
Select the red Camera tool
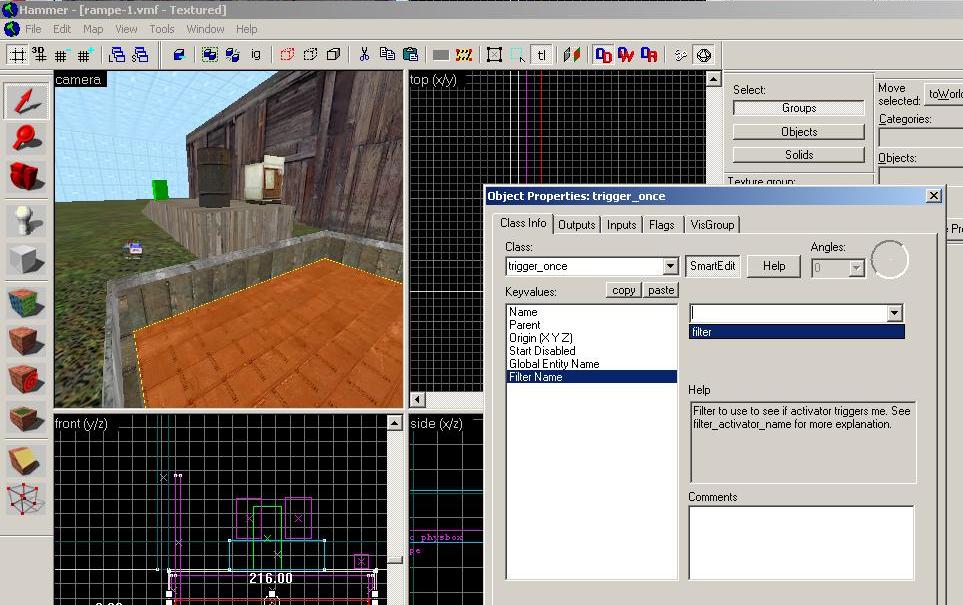click(x=26, y=176)
